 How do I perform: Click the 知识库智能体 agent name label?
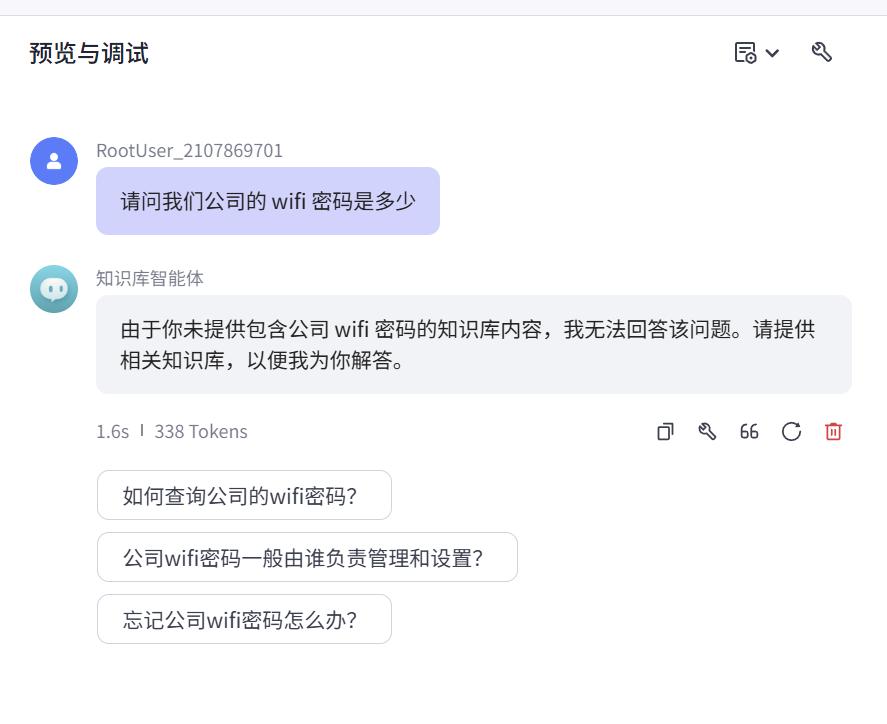pyautogui.click(x=137, y=279)
